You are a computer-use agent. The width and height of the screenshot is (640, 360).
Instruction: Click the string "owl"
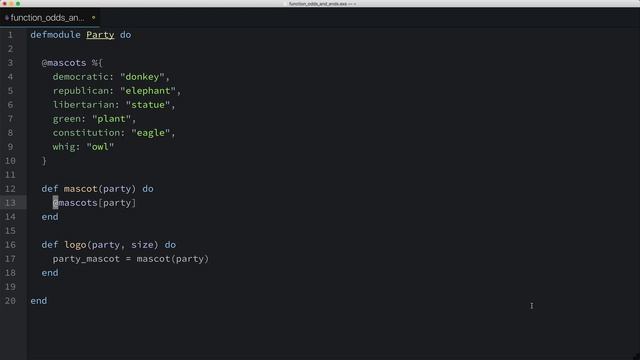[100, 147]
